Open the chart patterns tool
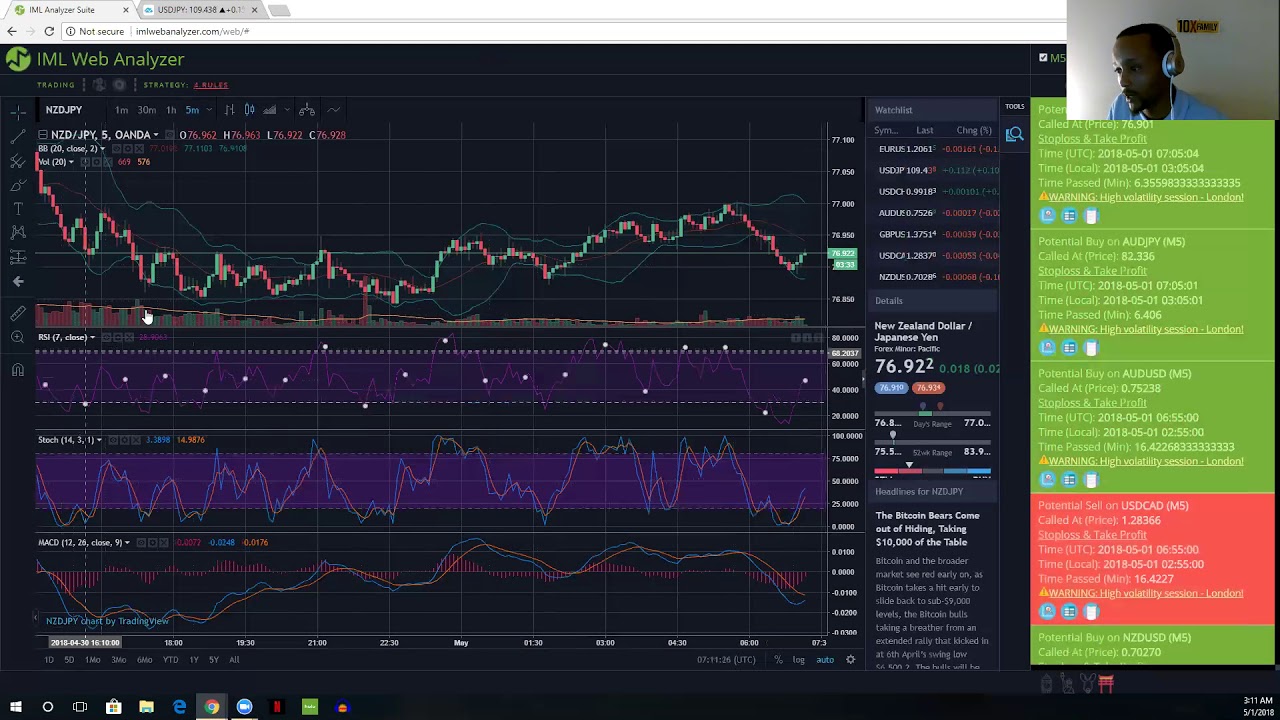Screen dimensions: 1280x720 (x=18, y=233)
